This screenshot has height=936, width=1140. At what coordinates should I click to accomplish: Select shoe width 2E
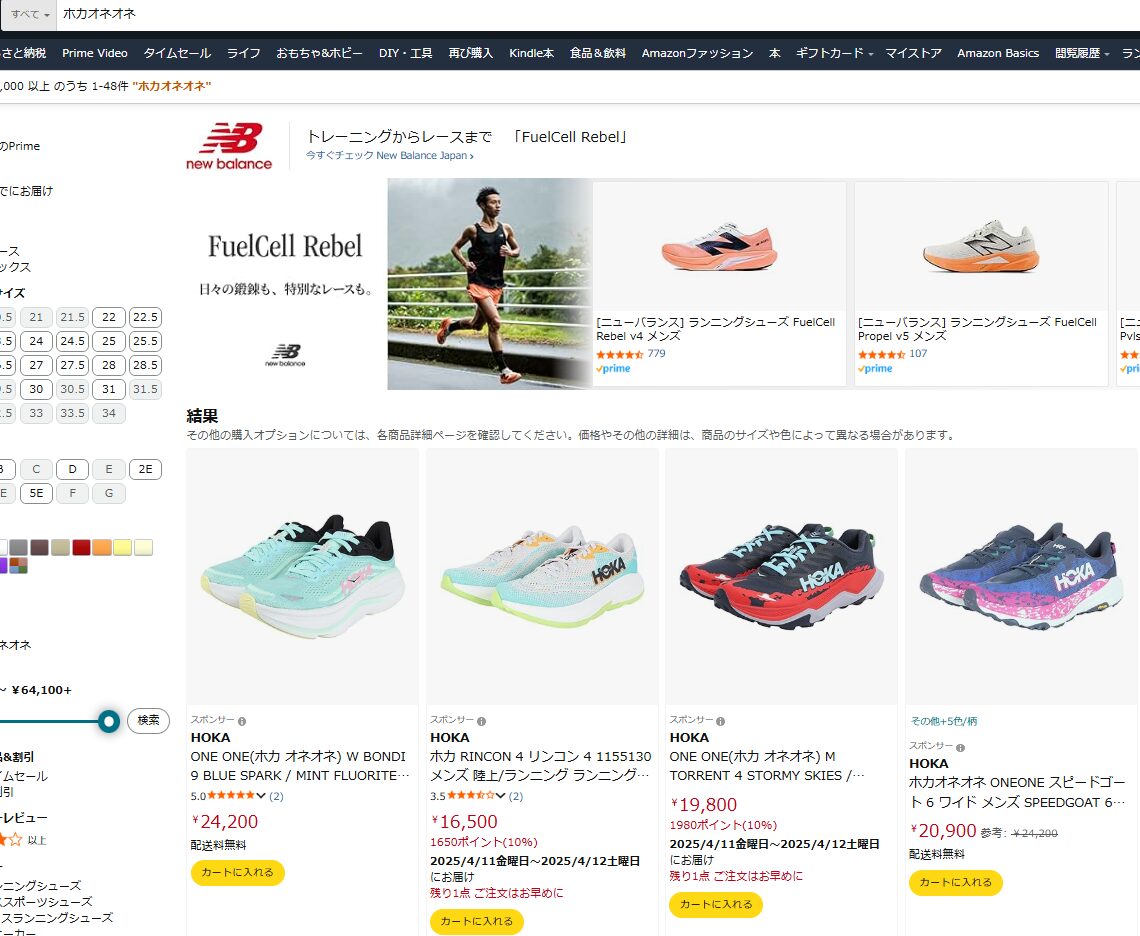(145, 469)
